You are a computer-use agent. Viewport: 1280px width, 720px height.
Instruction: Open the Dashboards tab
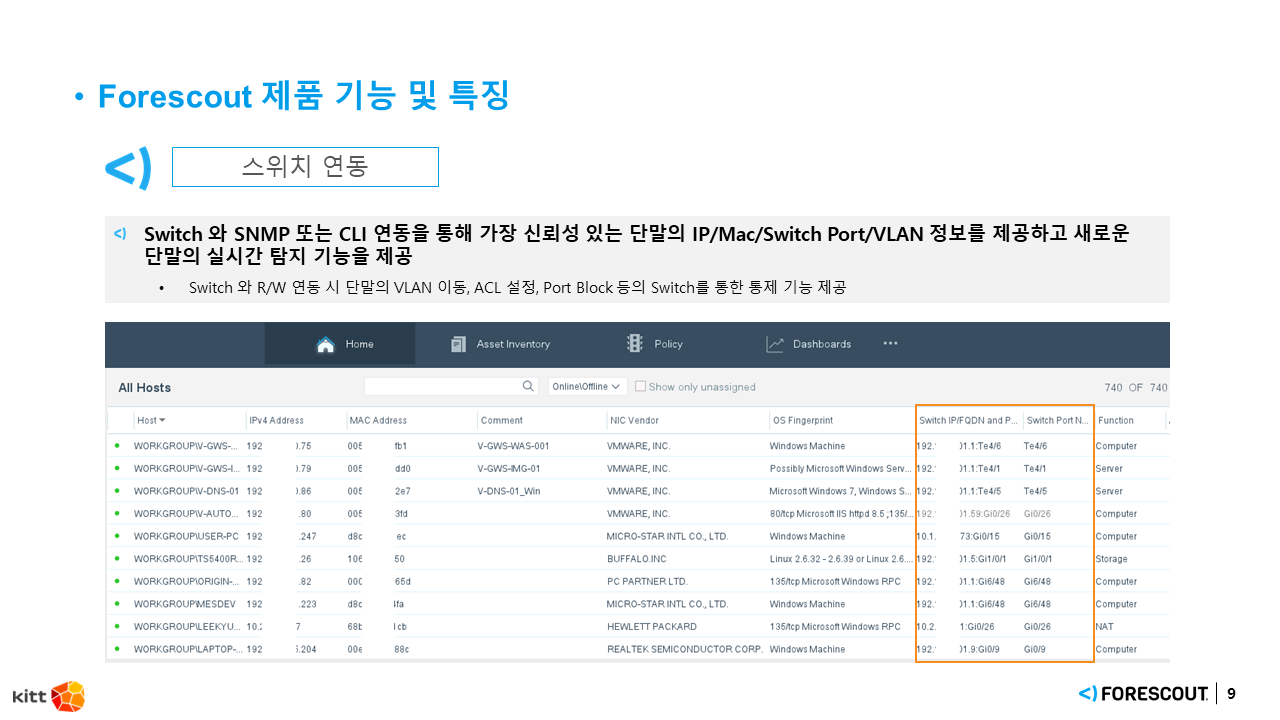[821, 344]
